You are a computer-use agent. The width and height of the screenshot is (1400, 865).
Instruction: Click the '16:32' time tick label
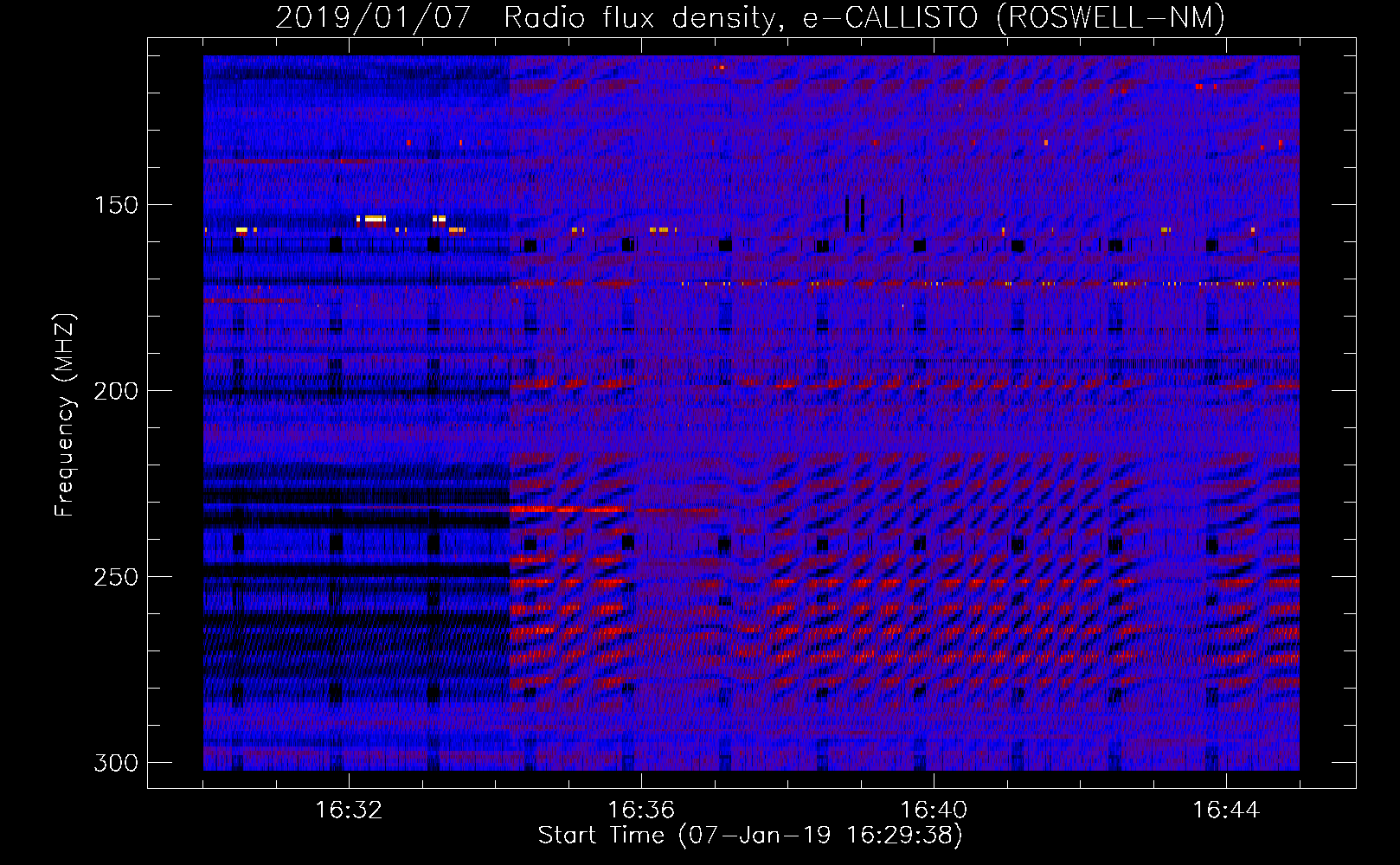(349, 811)
